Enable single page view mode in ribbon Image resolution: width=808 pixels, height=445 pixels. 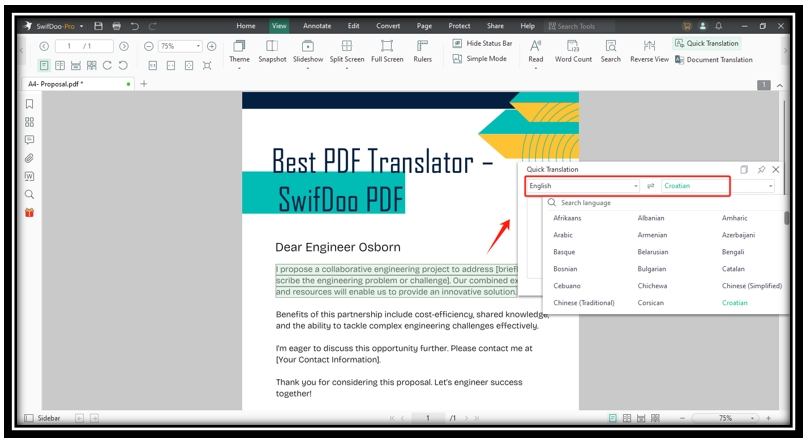[x=44, y=65]
